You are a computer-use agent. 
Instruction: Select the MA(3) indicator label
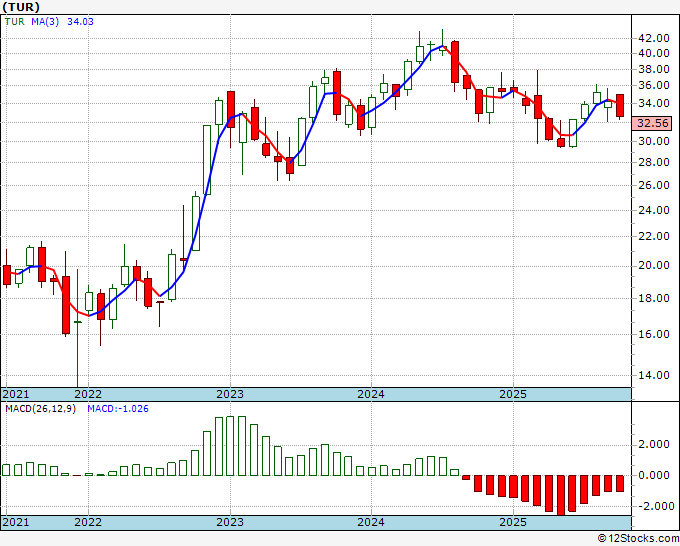(45, 22)
